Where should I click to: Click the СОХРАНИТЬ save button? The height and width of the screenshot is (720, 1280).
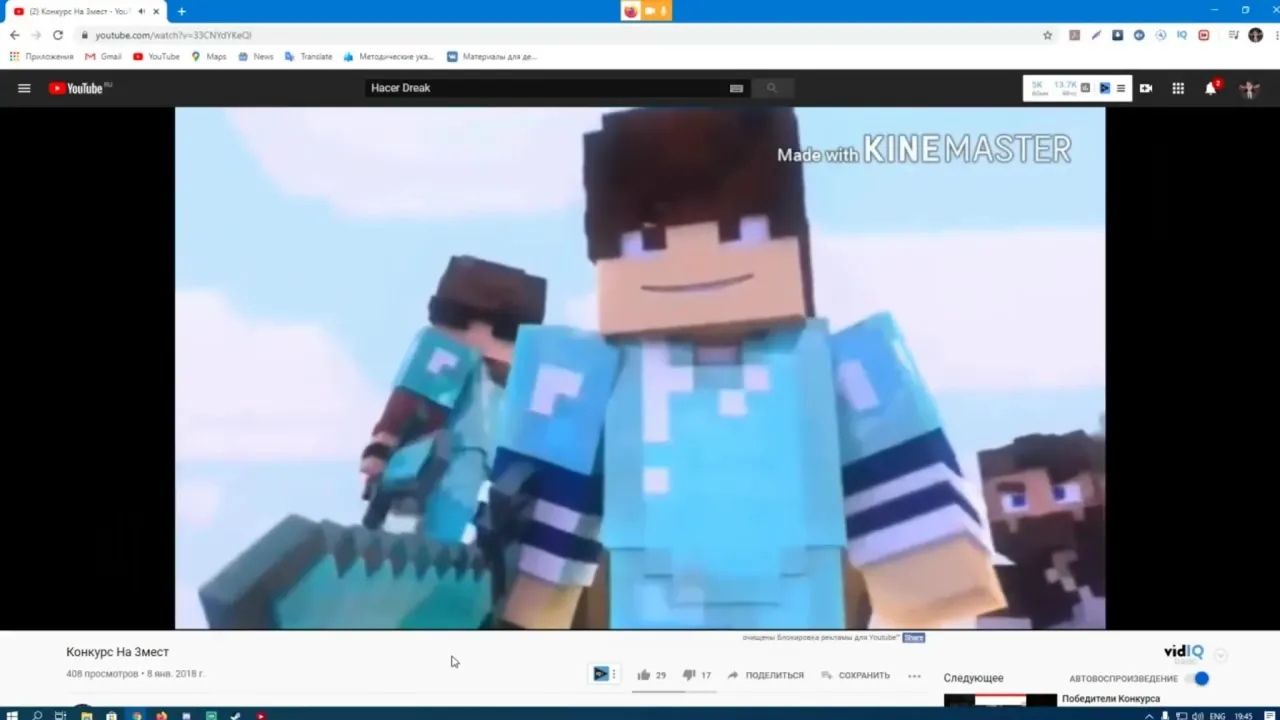856,675
